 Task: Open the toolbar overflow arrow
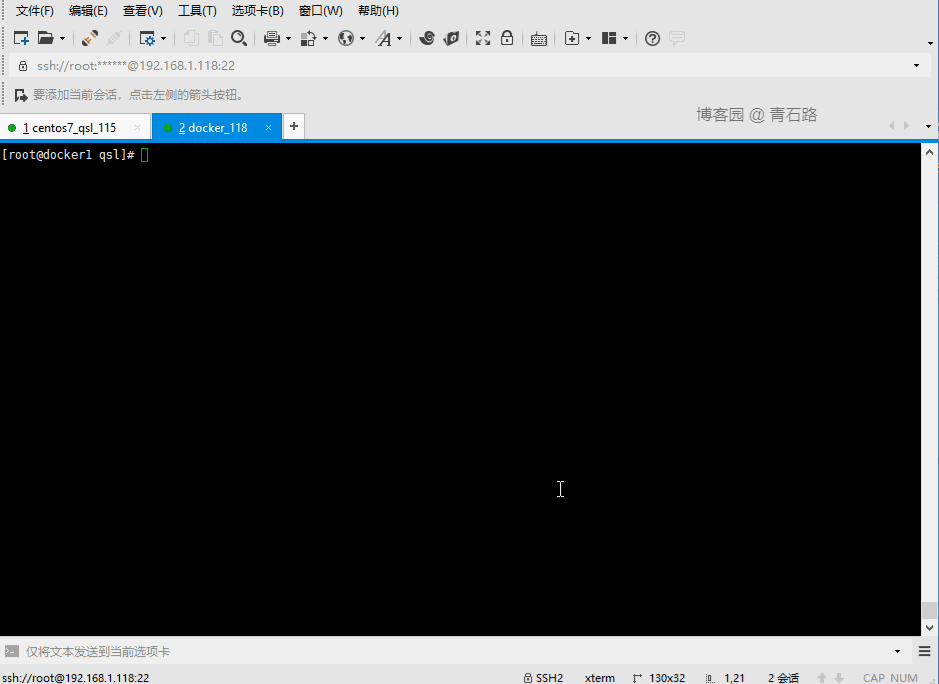click(930, 43)
